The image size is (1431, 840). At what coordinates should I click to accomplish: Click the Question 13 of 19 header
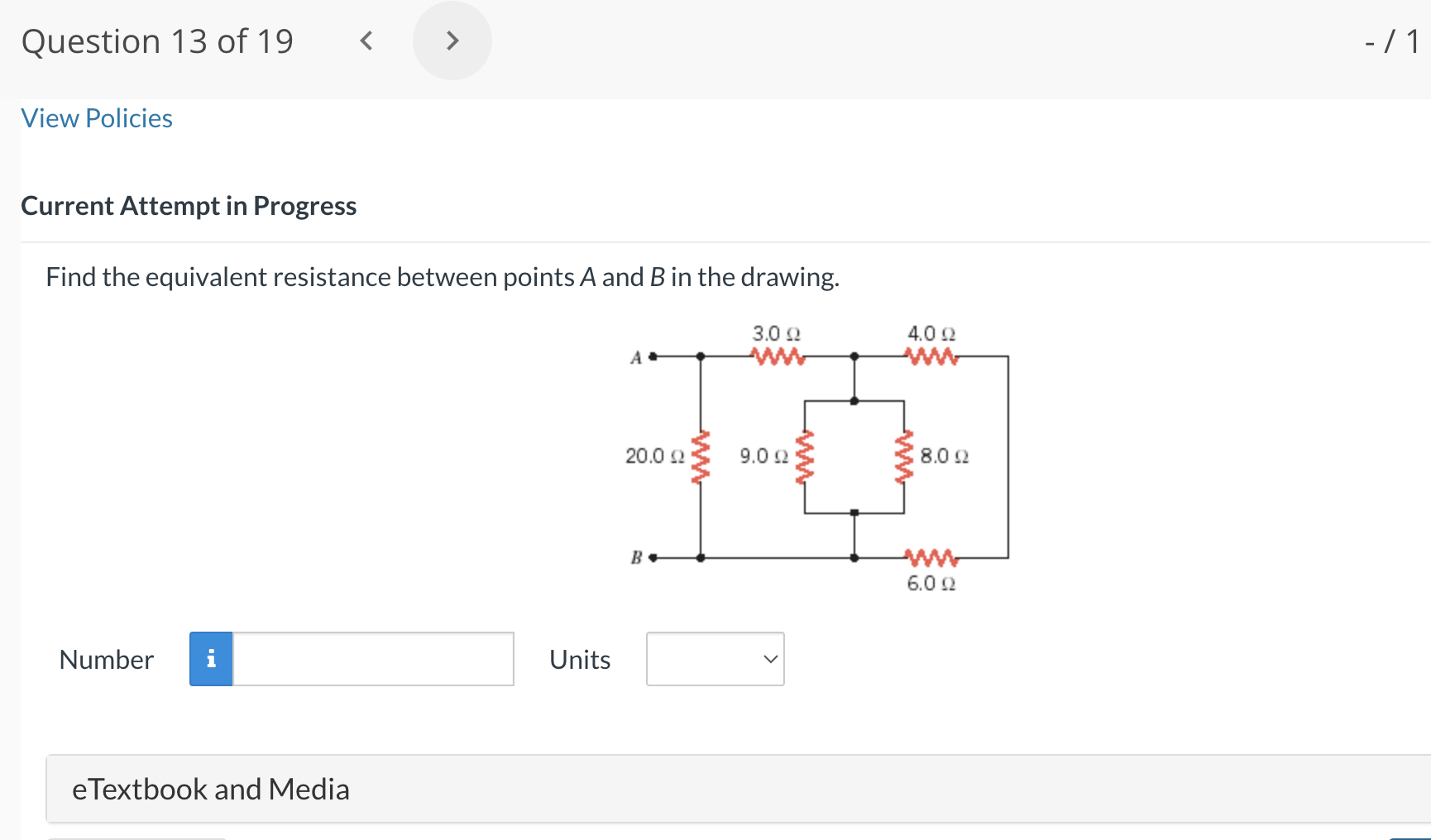(x=158, y=40)
